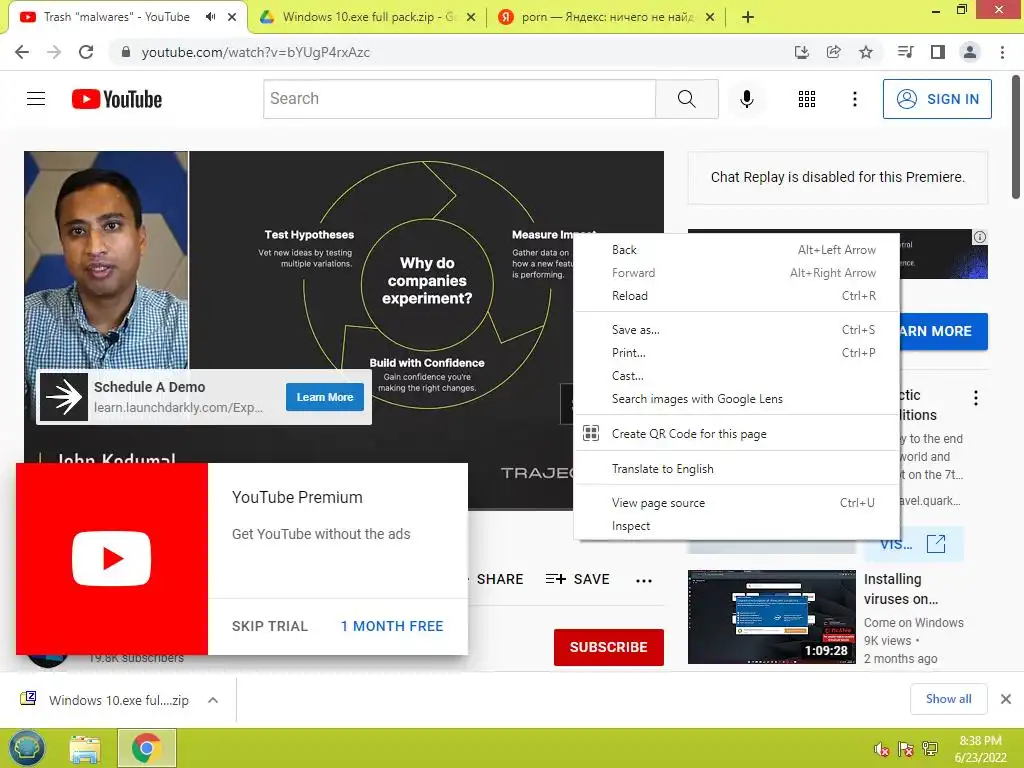This screenshot has height=768, width=1024.
Task: Click the external link icon beside VIS...
Action: pos(936,543)
